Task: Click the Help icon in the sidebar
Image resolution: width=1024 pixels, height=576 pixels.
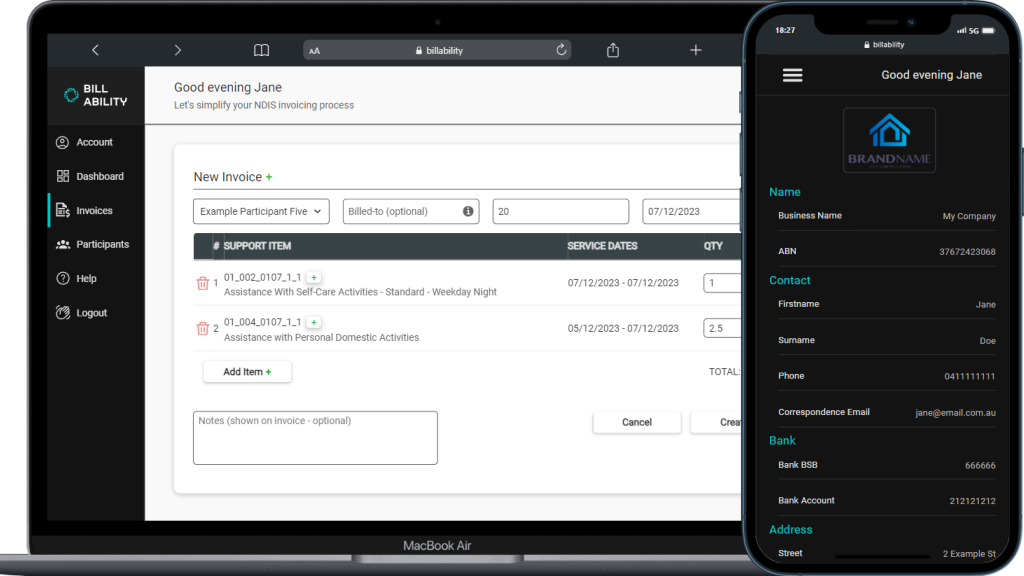Action: tap(62, 278)
